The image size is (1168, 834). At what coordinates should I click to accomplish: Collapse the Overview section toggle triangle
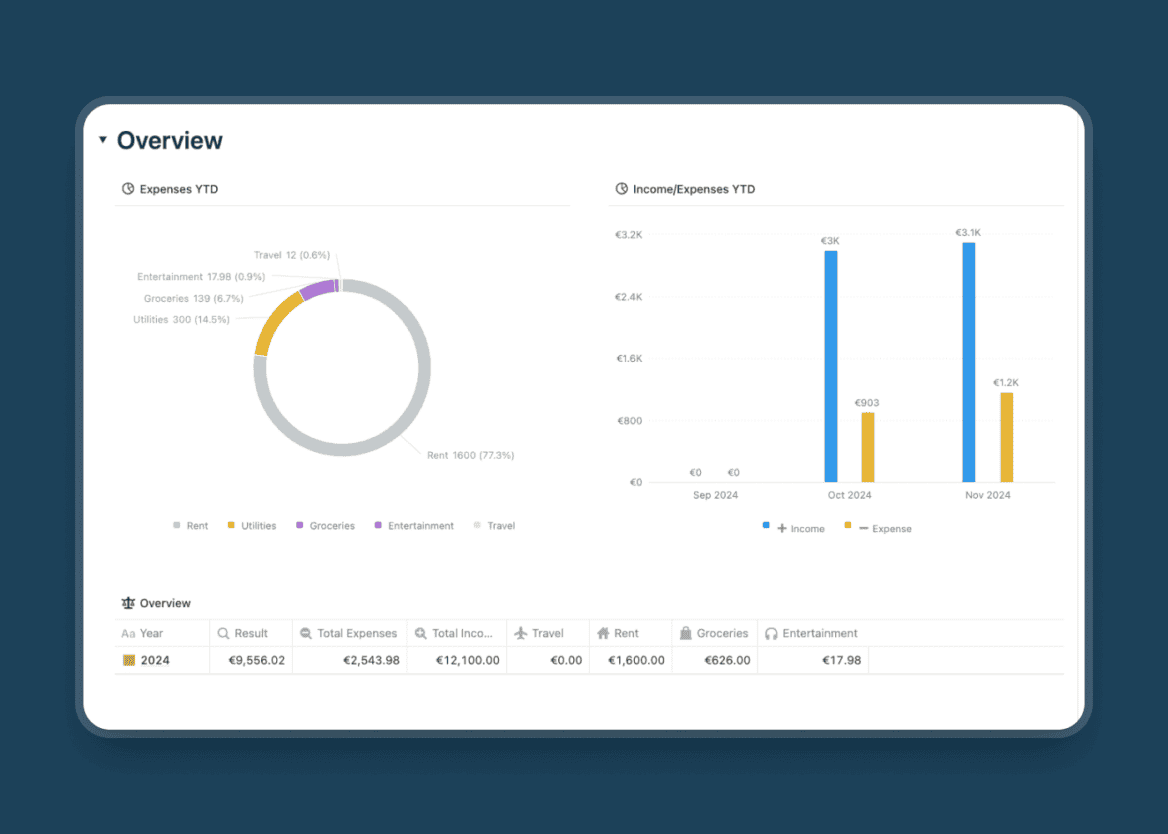point(103,140)
